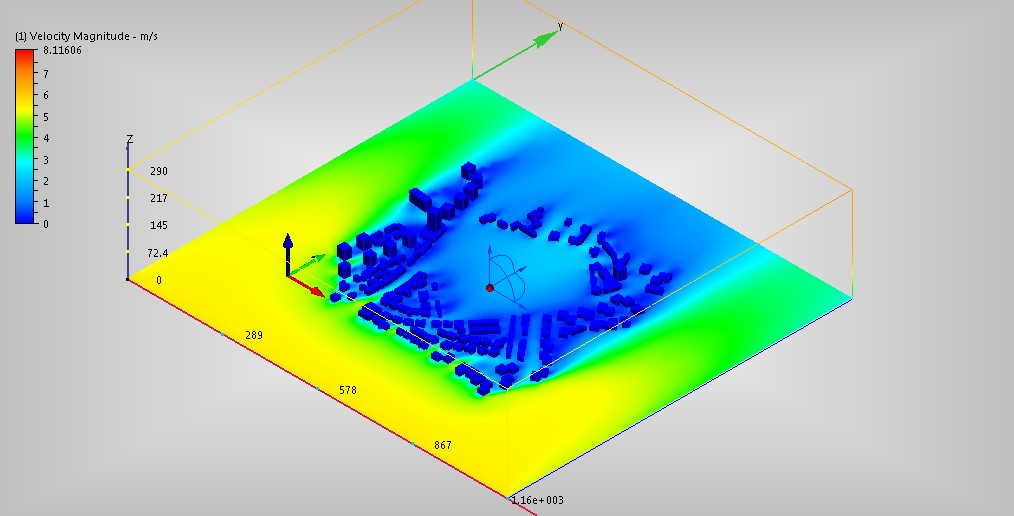The height and width of the screenshot is (516, 1014).
Task: Click the X axis label 289
Action: [254, 335]
